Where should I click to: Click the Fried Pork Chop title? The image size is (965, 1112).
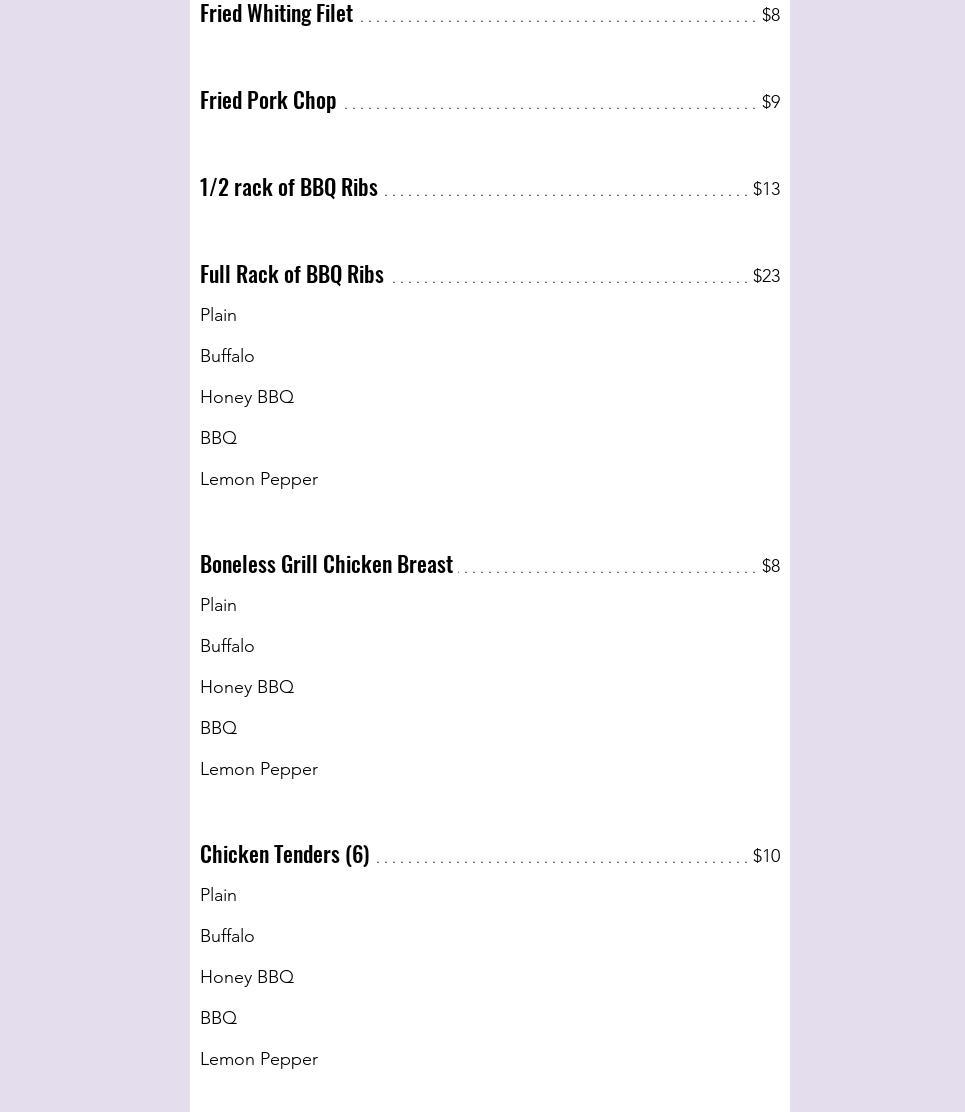tap(268, 101)
